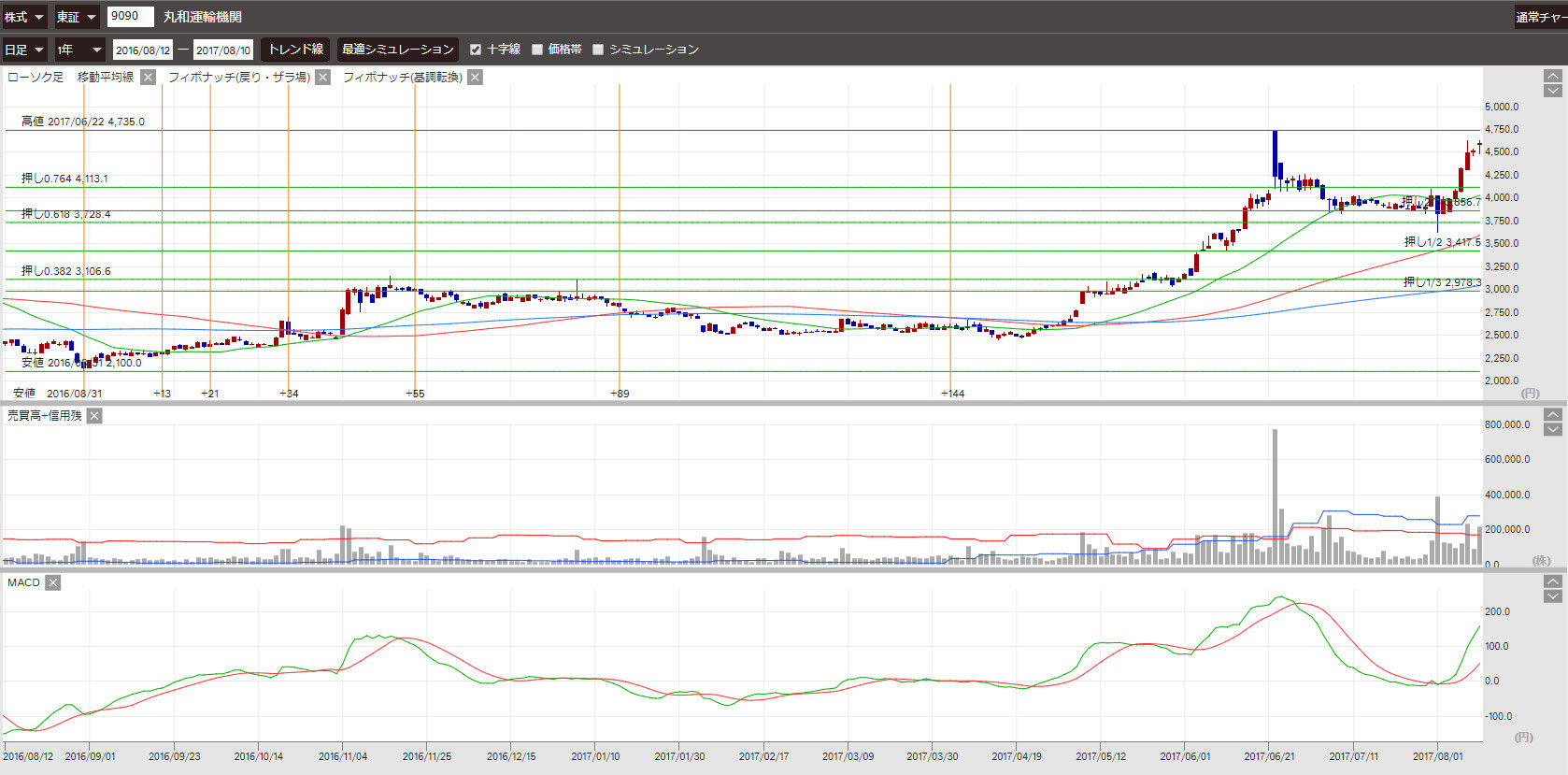Click the +144 Fibonacci time marker
Viewport: 1568px width, 775px height.
click(952, 394)
